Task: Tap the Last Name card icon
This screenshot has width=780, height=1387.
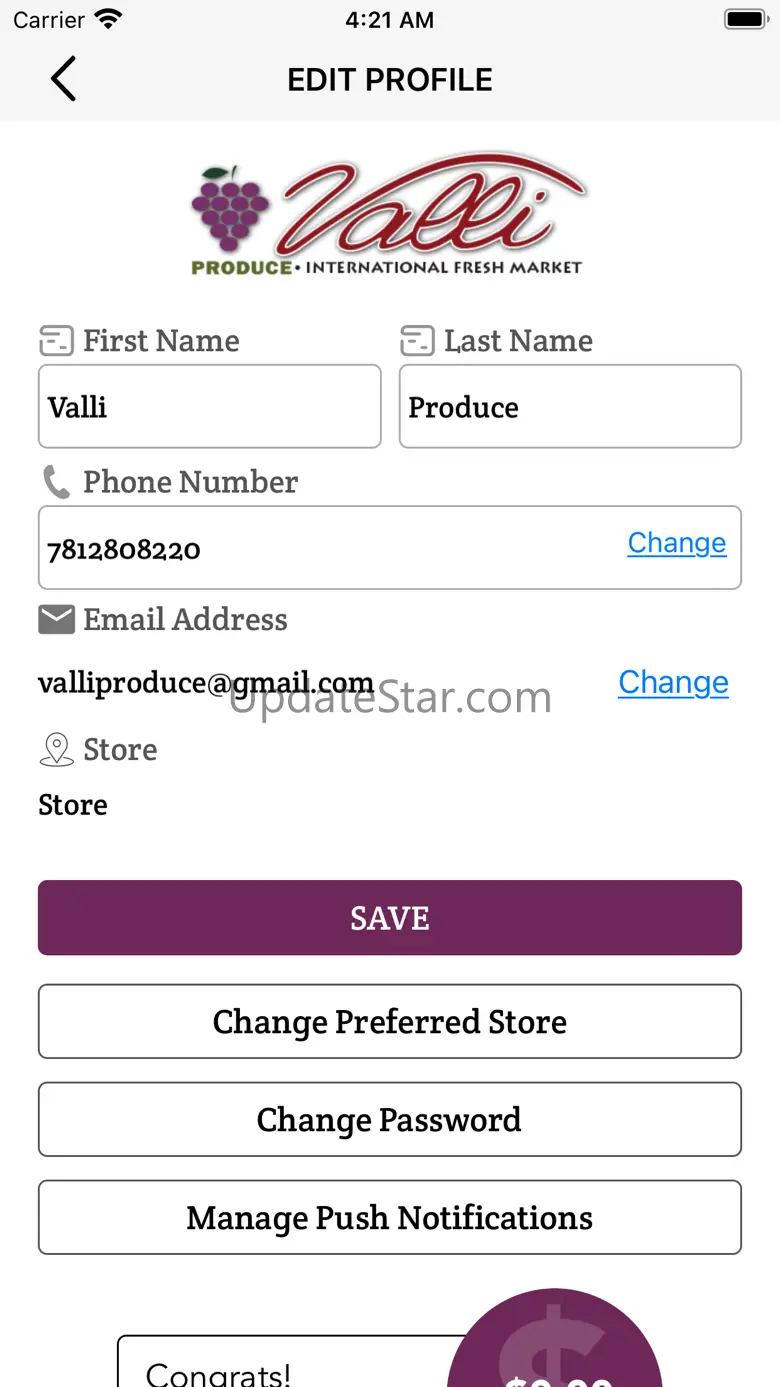Action: pos(417,341)
